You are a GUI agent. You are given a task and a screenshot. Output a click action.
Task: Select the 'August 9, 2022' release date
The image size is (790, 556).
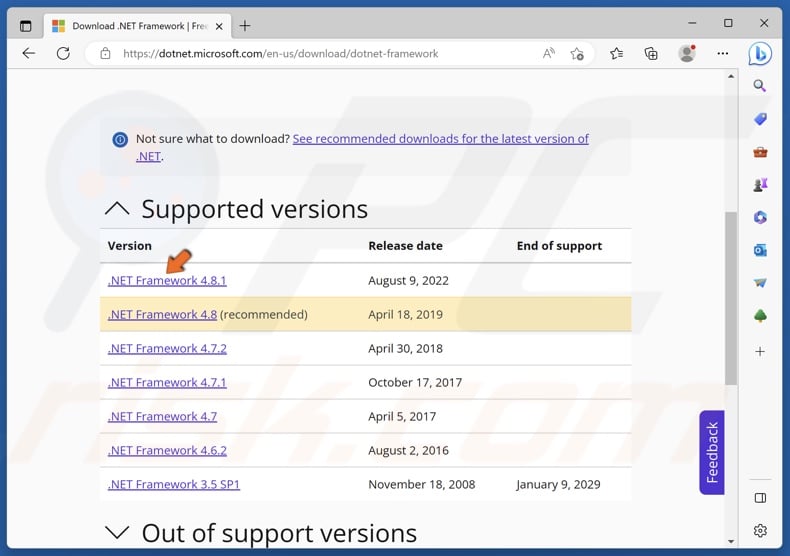[408, 281]
